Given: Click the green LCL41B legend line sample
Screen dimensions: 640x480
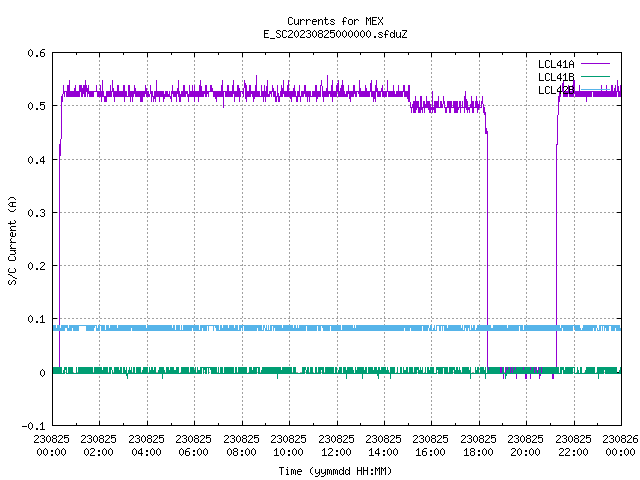Looking at the screenshot, I should pyautogui.click(x=595, y=76).
